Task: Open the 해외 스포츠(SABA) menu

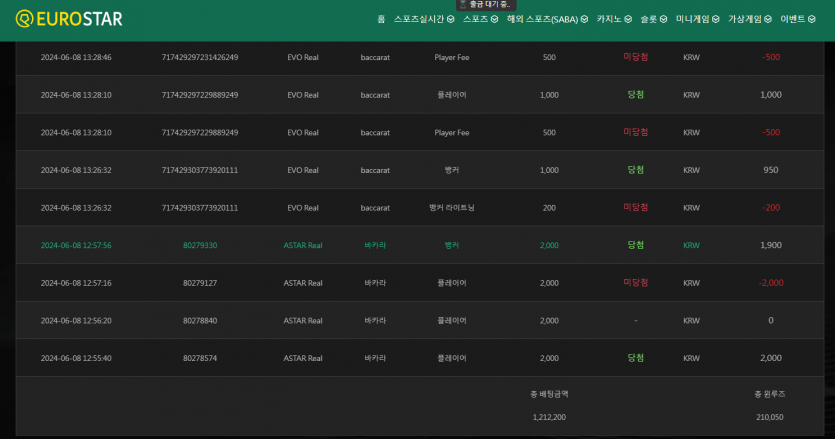Action: [542, 19]
